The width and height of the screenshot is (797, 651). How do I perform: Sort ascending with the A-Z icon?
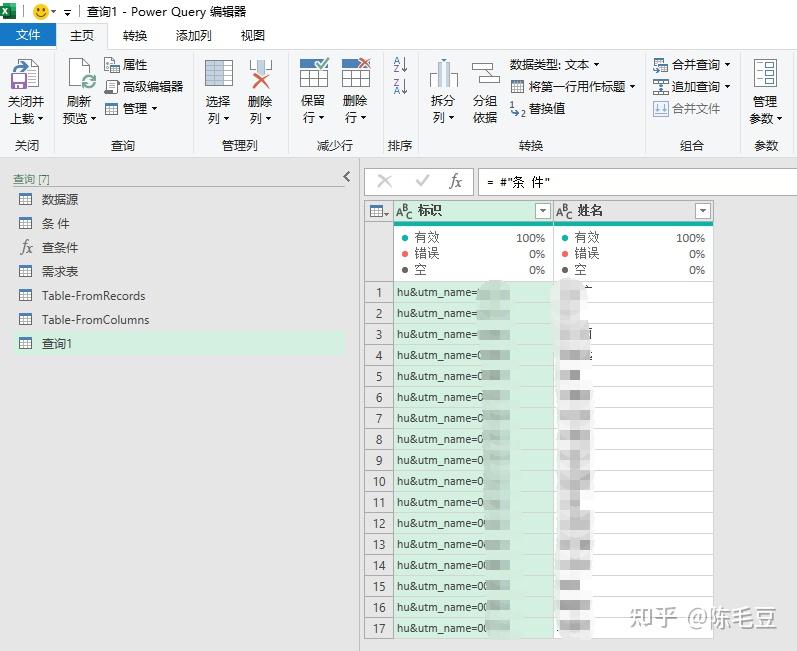tap(400, 65)
